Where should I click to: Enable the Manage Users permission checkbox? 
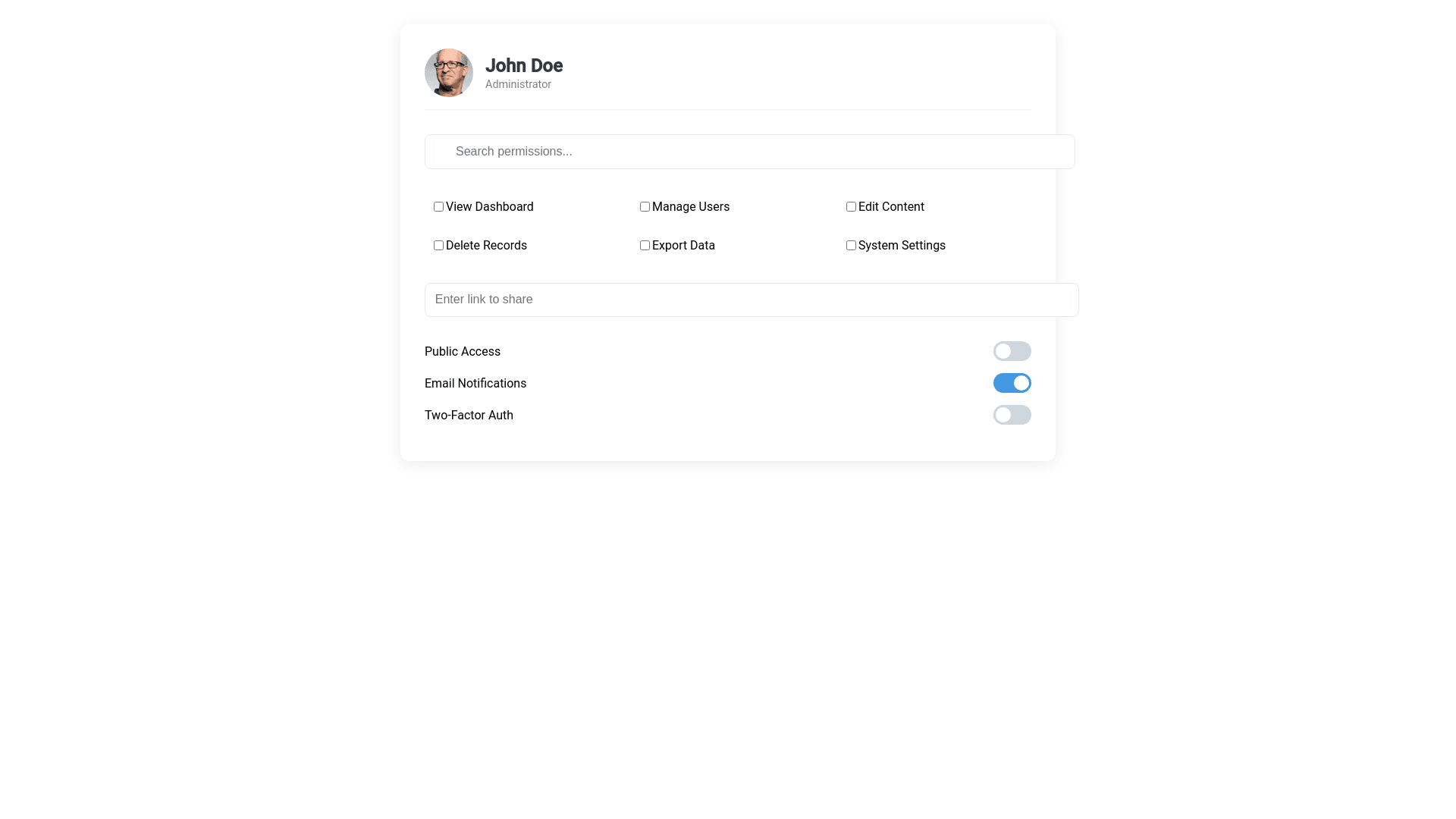point(645,206)
